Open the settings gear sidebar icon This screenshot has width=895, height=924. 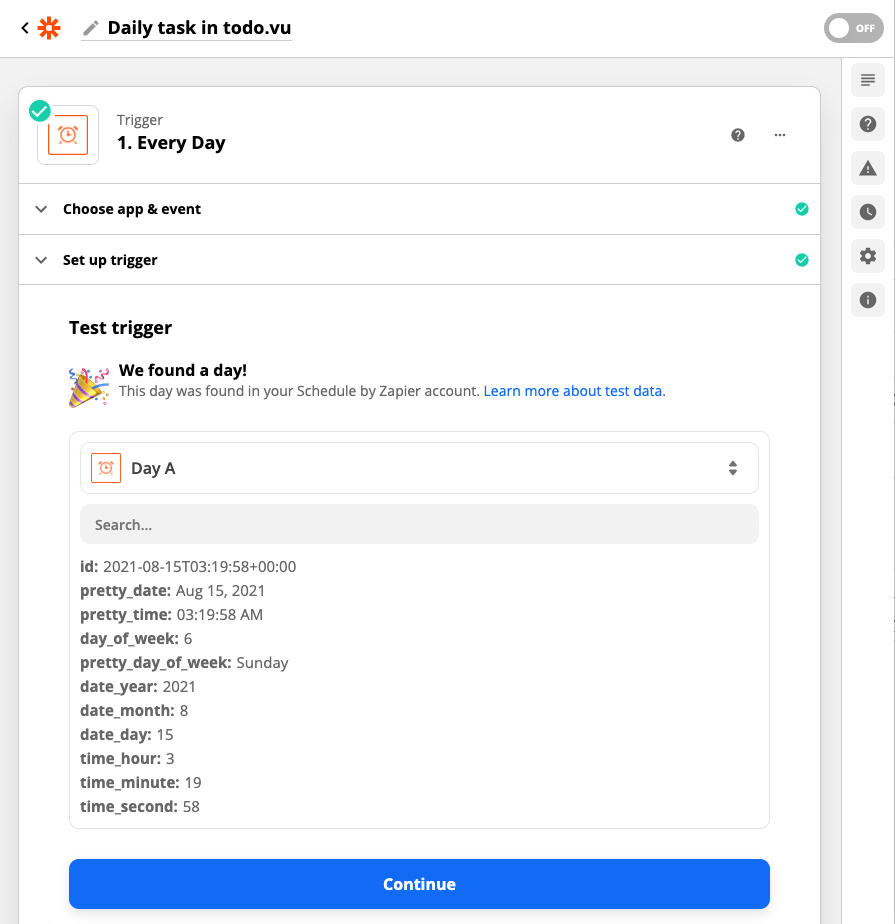[867, 256]
